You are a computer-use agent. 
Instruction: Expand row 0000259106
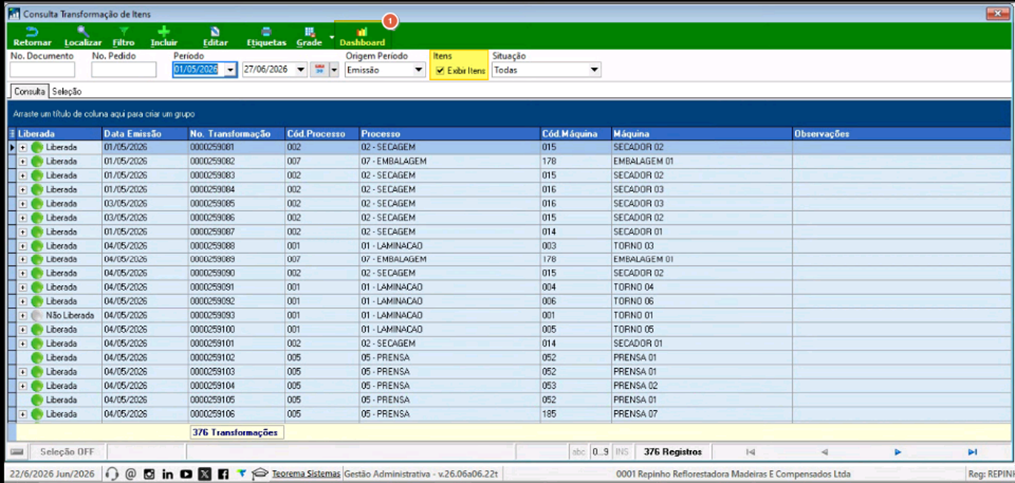point(23,414)
